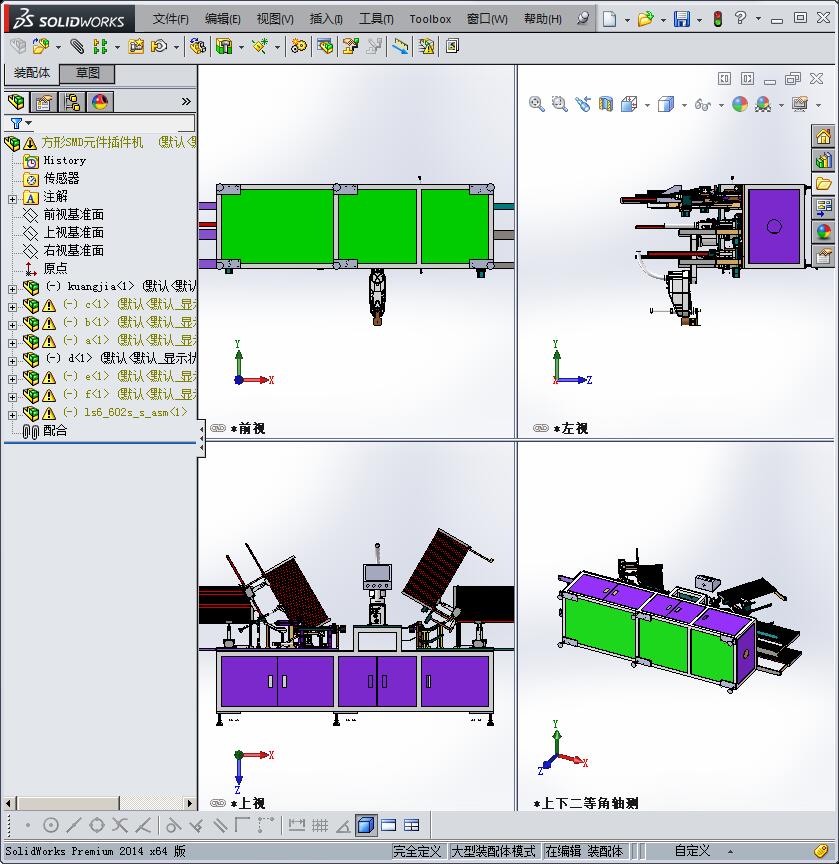
Task: Click the Mate paperclip toolbar icon
Action: point(77,46)
